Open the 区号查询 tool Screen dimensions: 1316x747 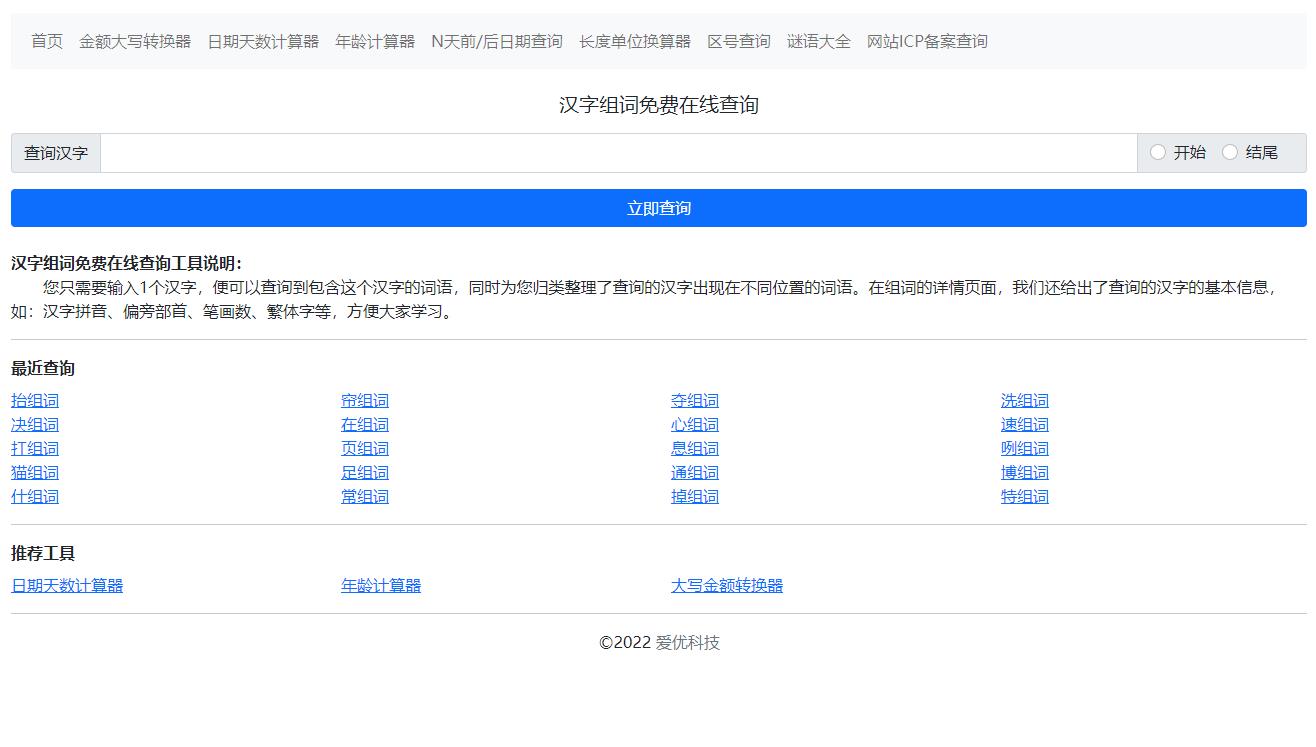737,42
